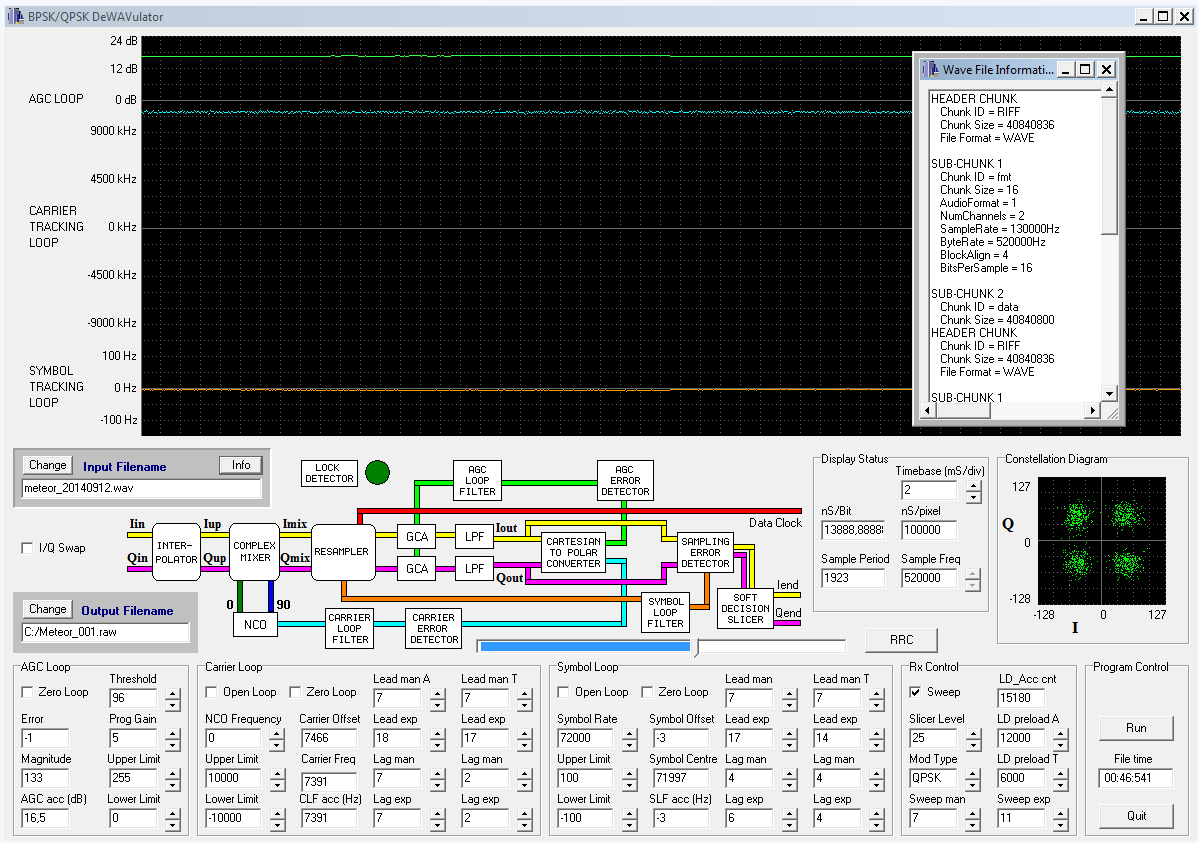Click the BPSK/QPSK DeWAVulator title bar icon
1199x843 pixels.
click(x=15, y=16)
